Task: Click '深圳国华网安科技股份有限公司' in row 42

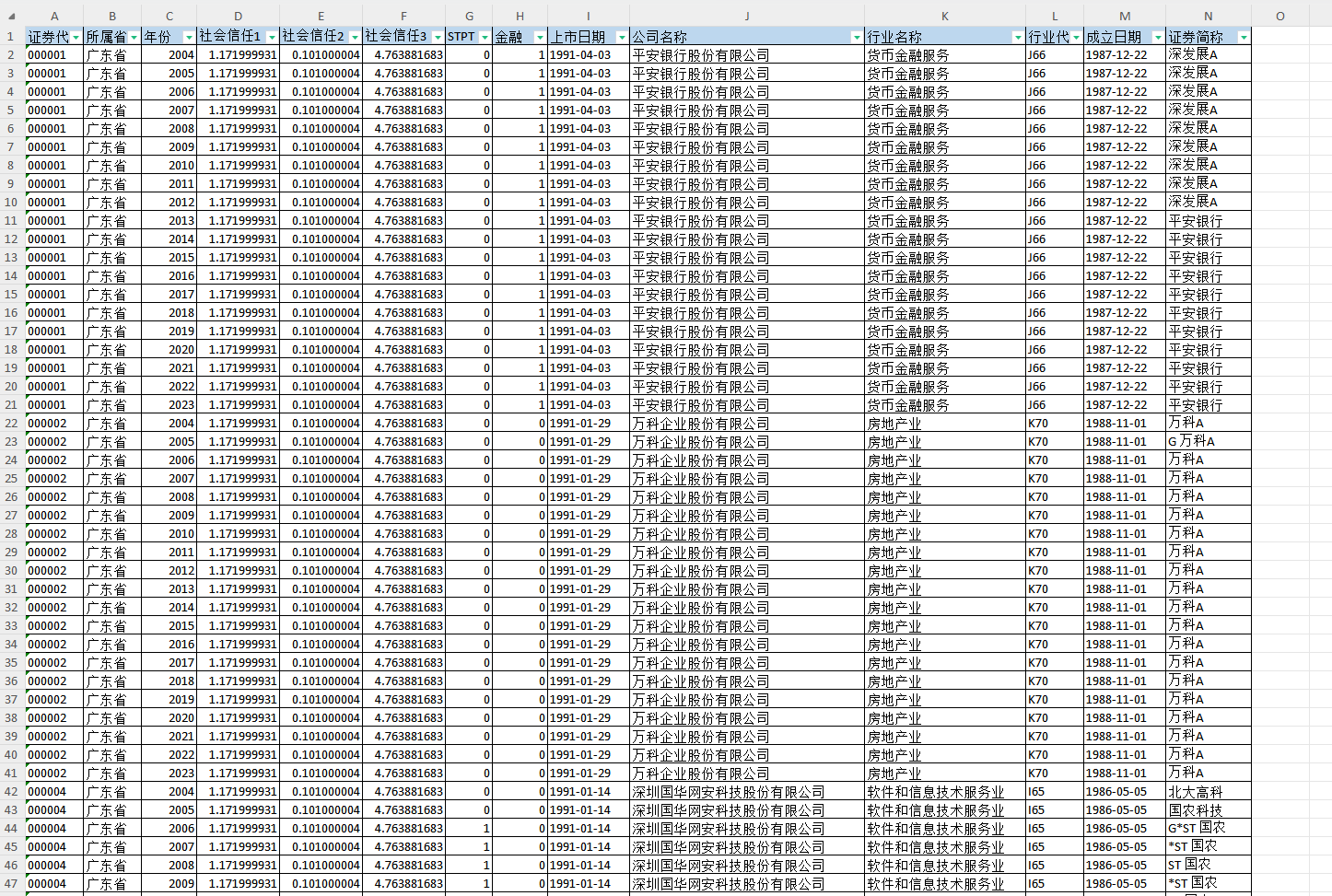Action: [x=747, y=792]
